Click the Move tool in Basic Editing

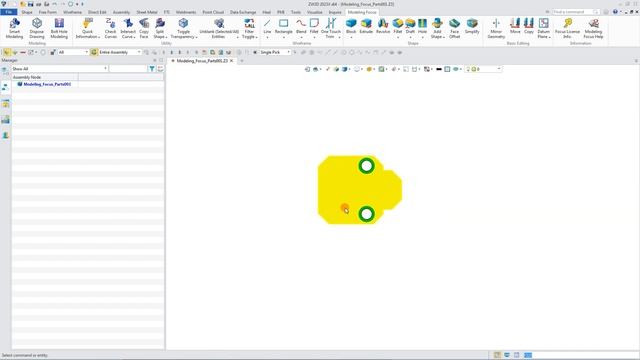coord(515,27)
